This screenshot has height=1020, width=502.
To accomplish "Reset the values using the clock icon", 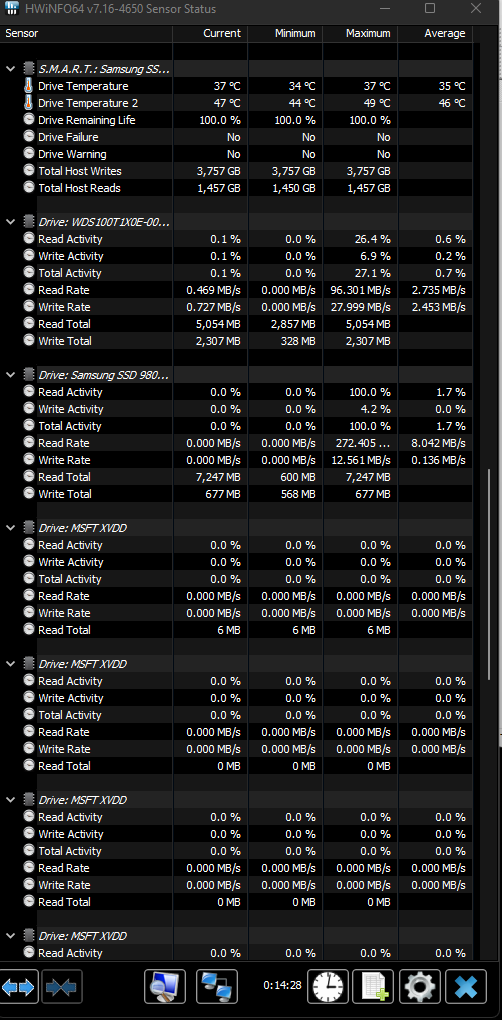I will click(x=328, y=987).
